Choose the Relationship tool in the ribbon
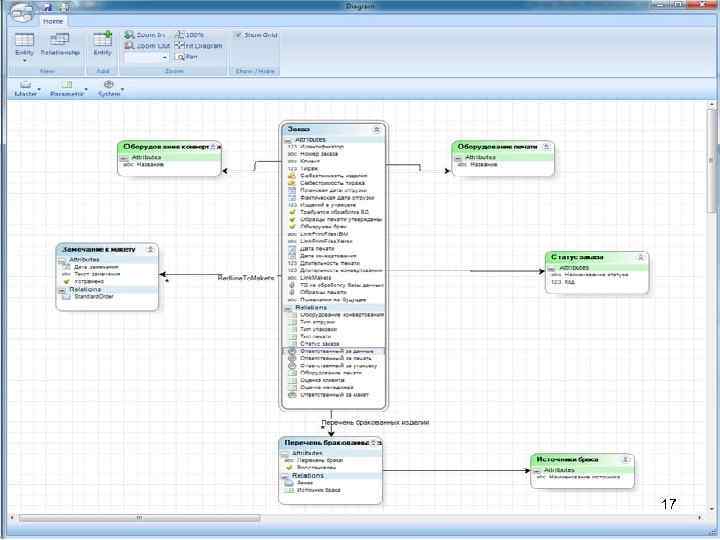720x540 pixels. point(60,45)
